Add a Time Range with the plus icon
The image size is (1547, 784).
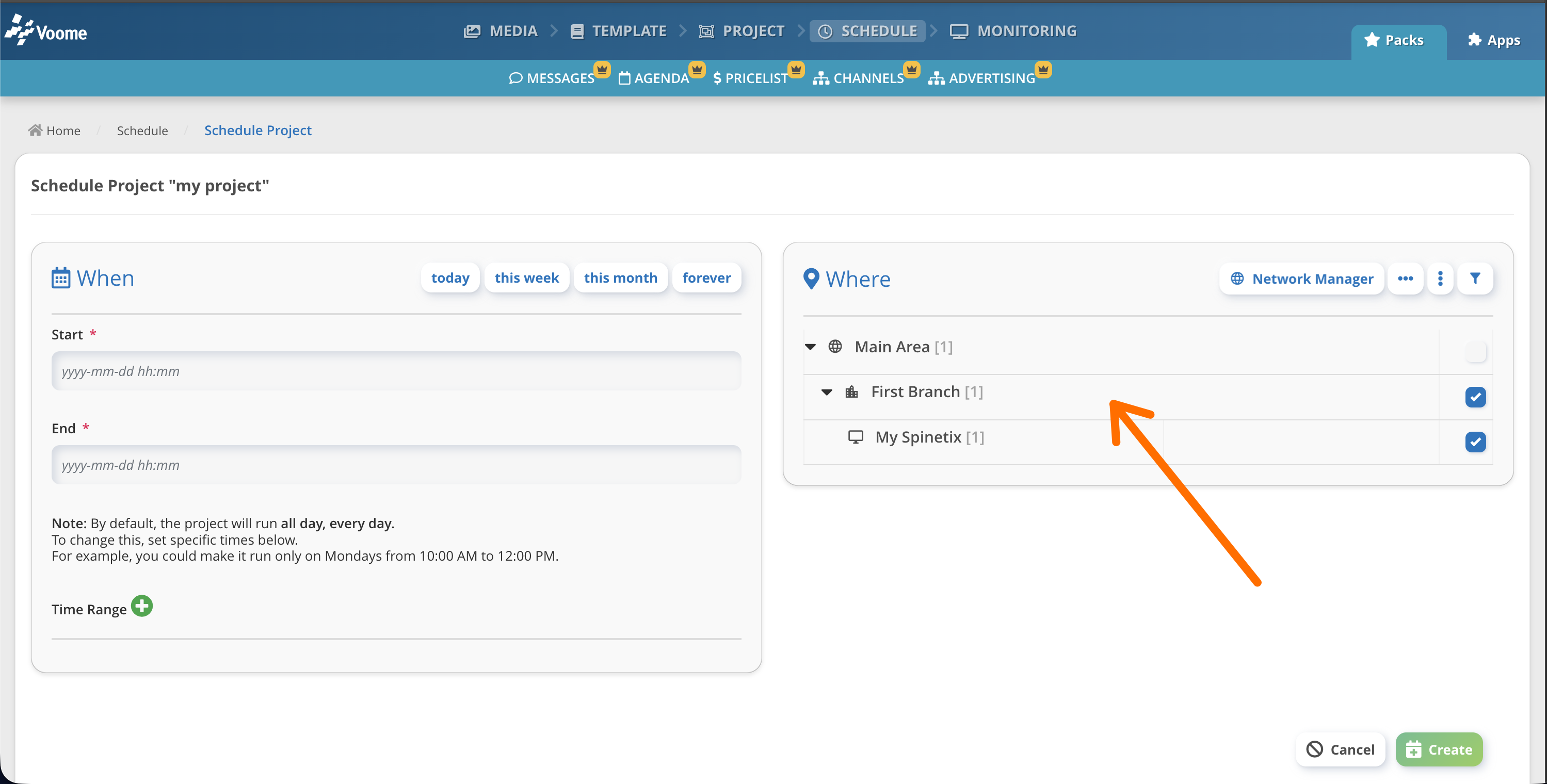pyautogui.click(x=142, y=606)
